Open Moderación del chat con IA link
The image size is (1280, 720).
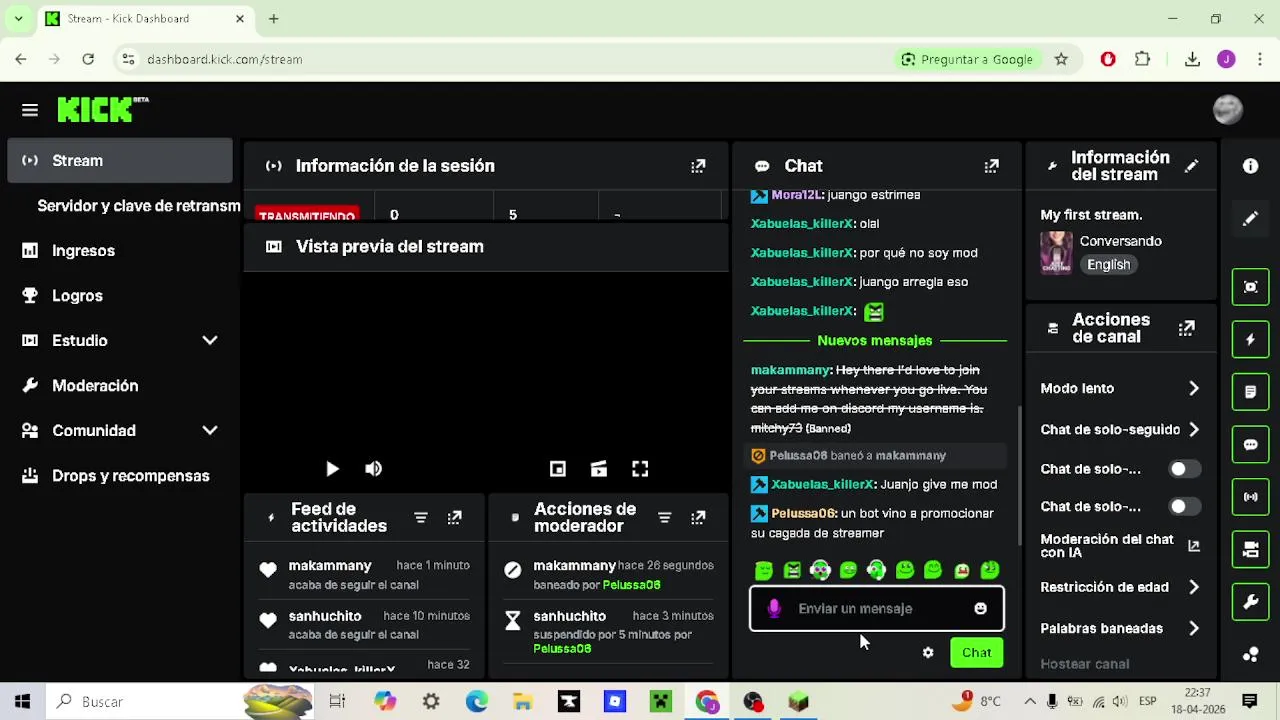[1193, 546]
